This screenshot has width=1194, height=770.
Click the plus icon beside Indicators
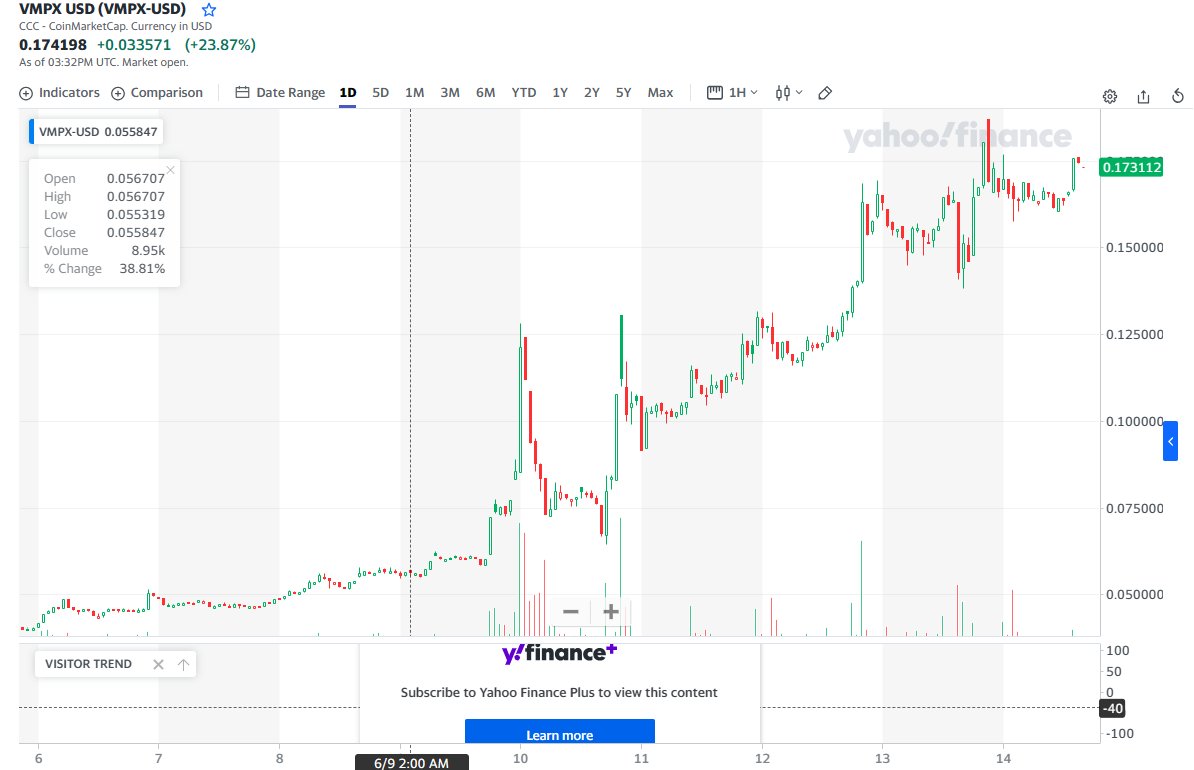click(26, 94)
